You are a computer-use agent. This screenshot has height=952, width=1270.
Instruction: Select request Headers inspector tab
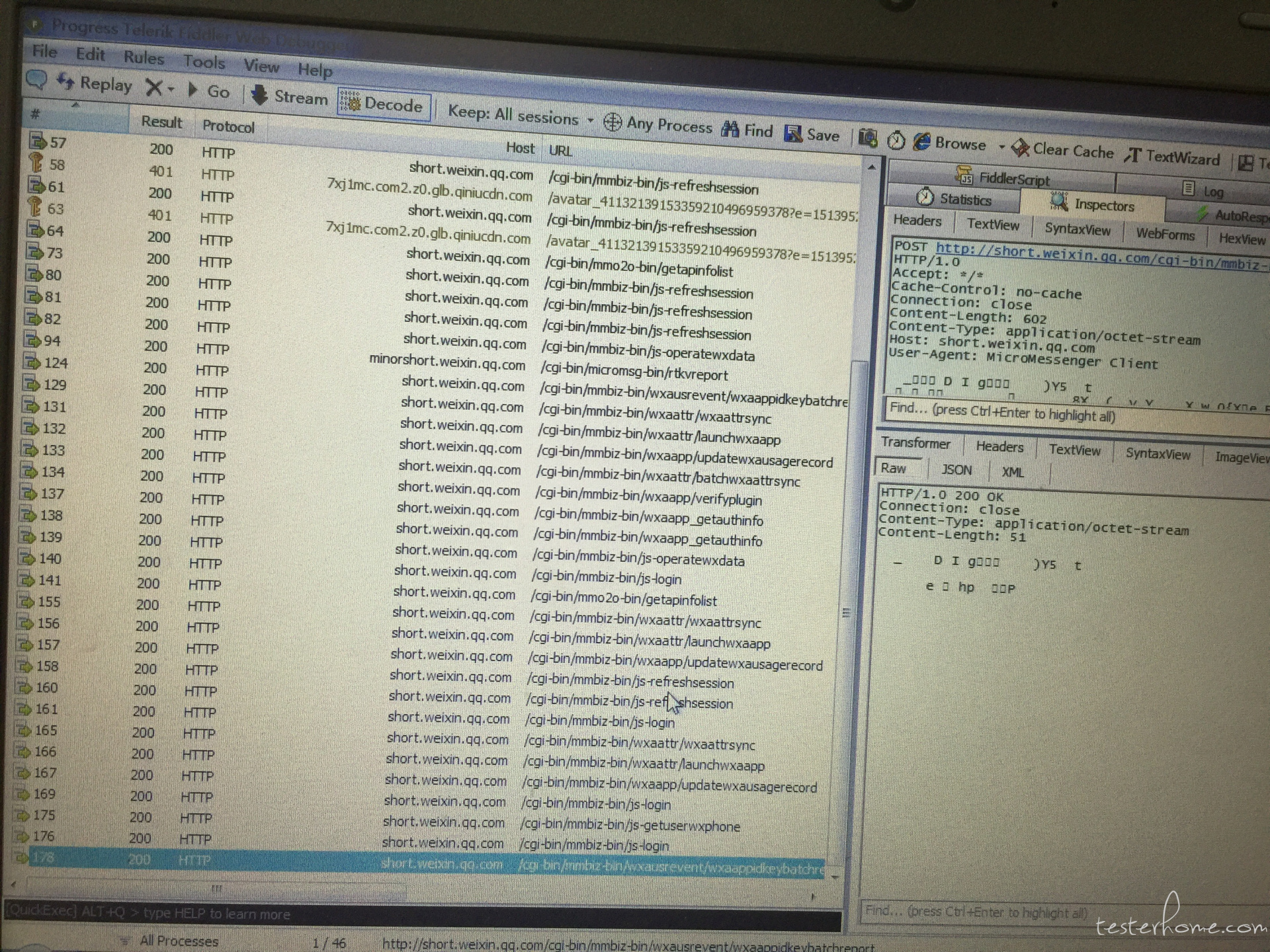[x=917, y=220]
